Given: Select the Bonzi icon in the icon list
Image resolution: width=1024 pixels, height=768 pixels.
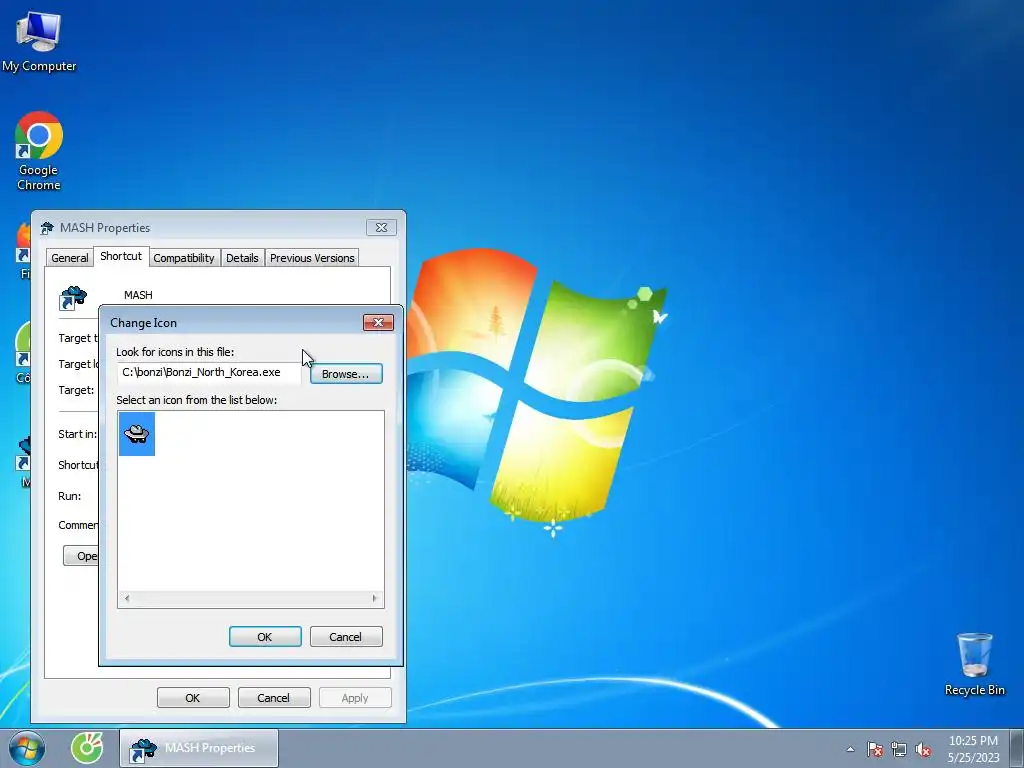Looking at the screenshot, I should click(x=136, y=434).
